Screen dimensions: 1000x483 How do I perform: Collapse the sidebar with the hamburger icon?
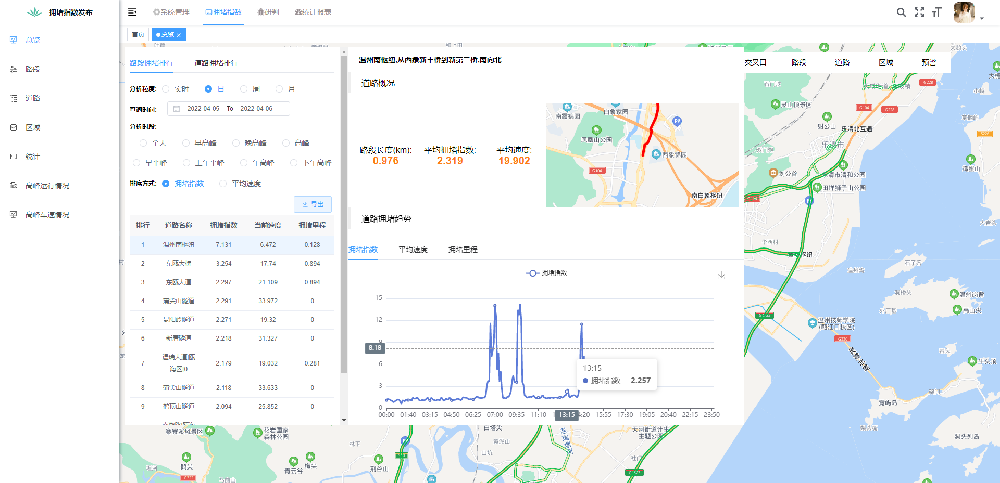click(x=133, y=12)
